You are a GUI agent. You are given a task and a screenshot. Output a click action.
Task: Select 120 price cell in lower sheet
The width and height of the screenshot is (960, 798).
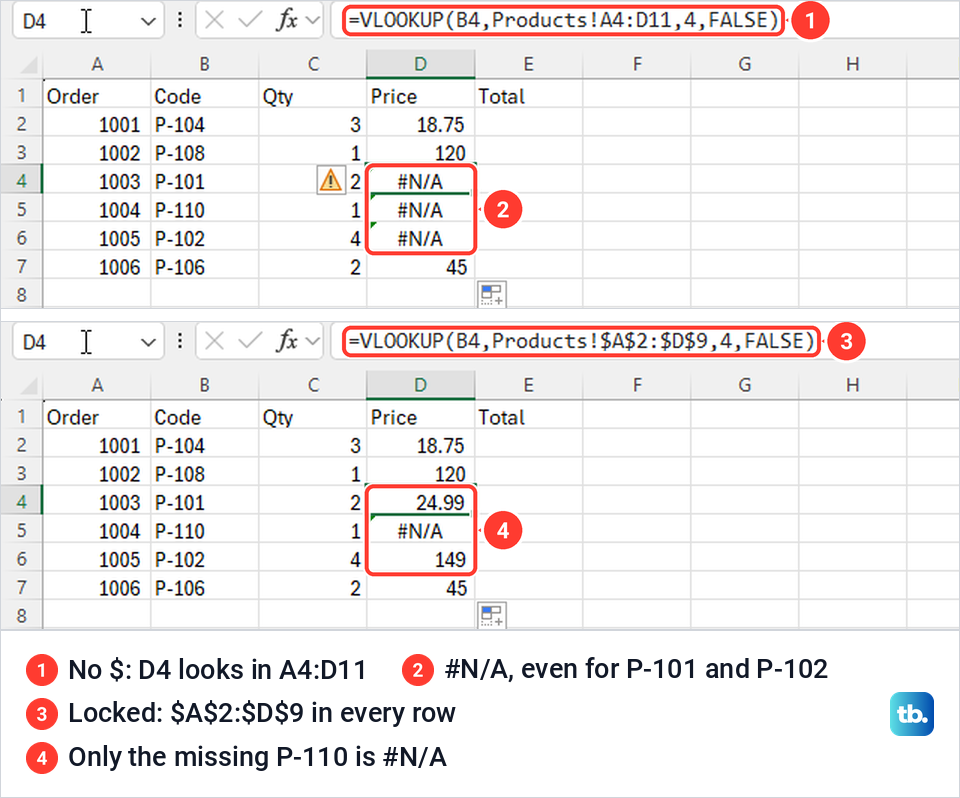[421, 473]
